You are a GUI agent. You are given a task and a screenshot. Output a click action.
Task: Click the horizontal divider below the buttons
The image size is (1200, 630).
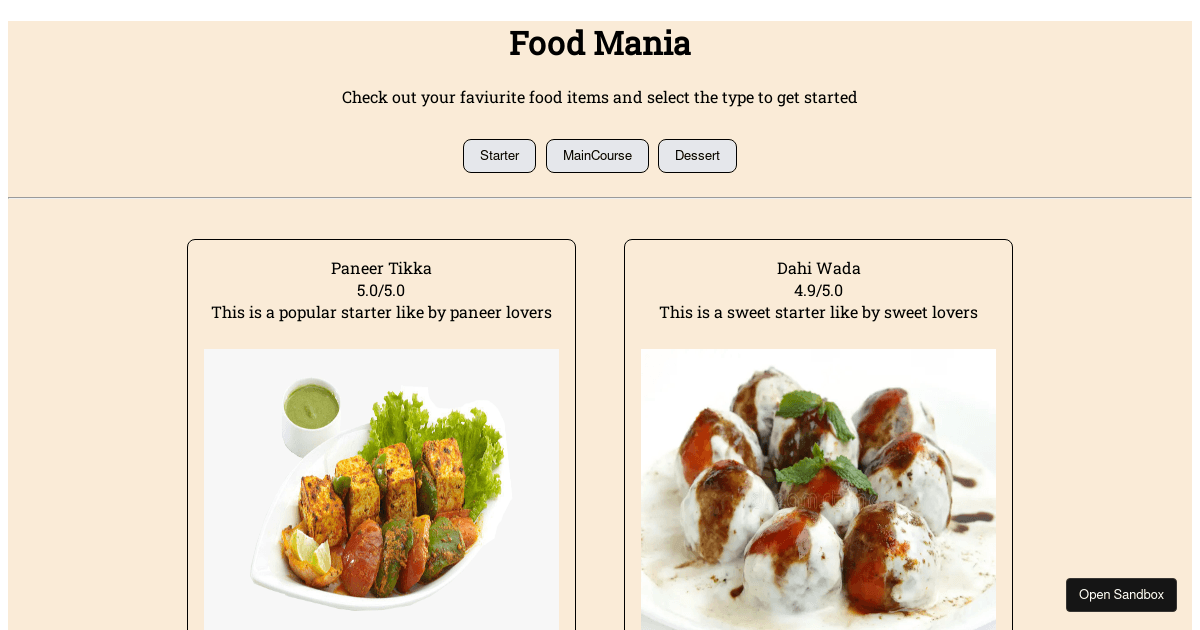click(600, 197)
